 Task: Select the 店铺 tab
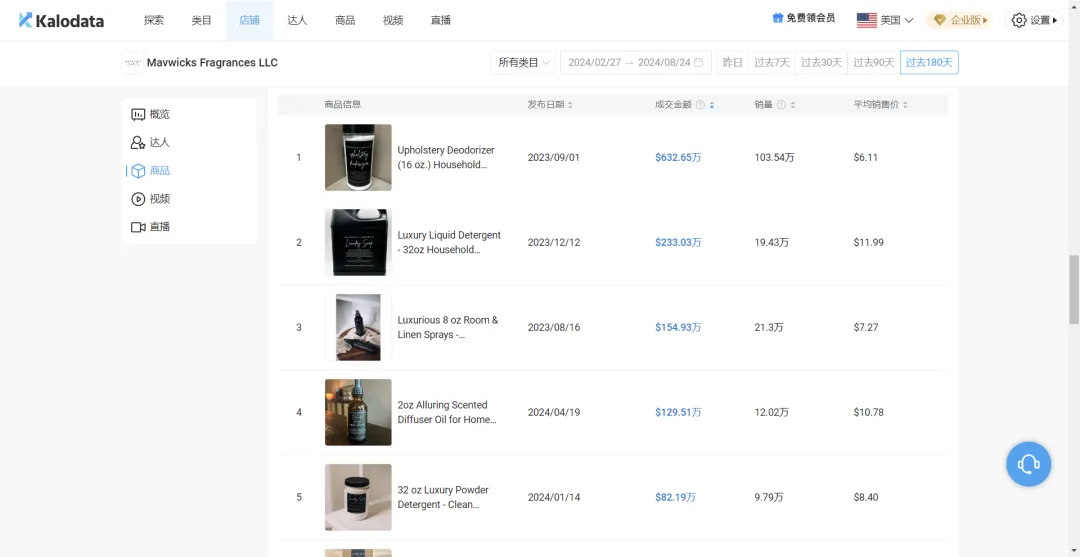click(x=249, y=21)
